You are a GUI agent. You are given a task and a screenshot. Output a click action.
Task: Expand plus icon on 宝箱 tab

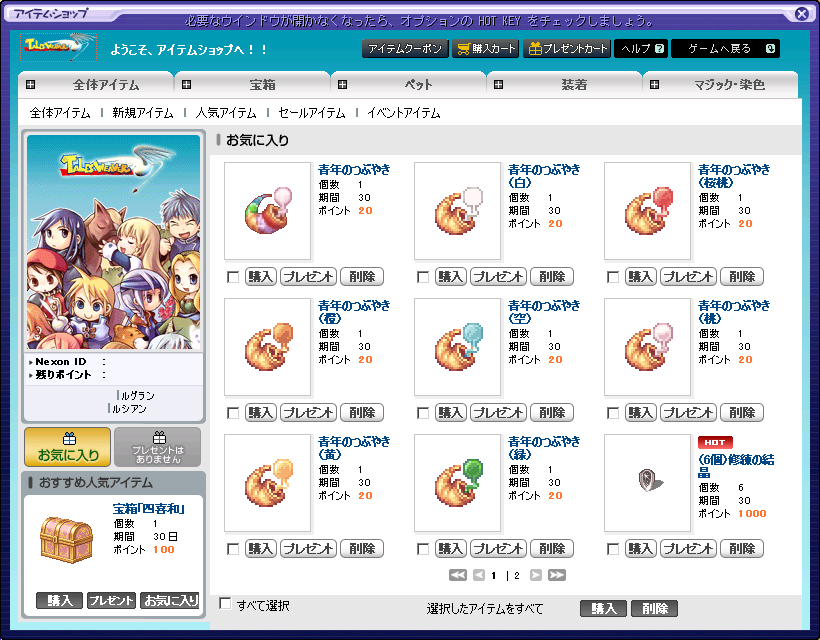[x=187, y=85]
